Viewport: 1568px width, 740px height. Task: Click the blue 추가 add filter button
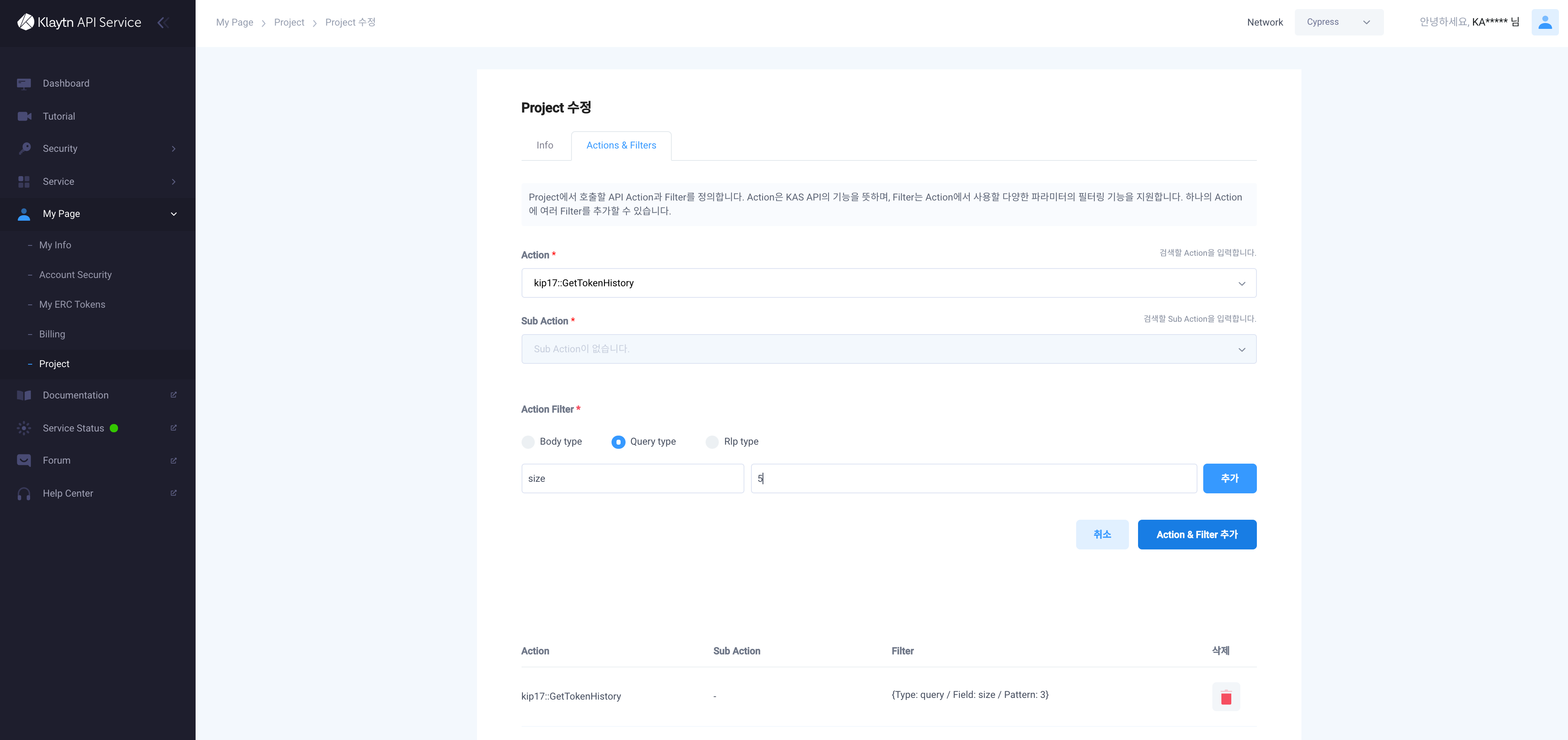tap(1230, 478)
